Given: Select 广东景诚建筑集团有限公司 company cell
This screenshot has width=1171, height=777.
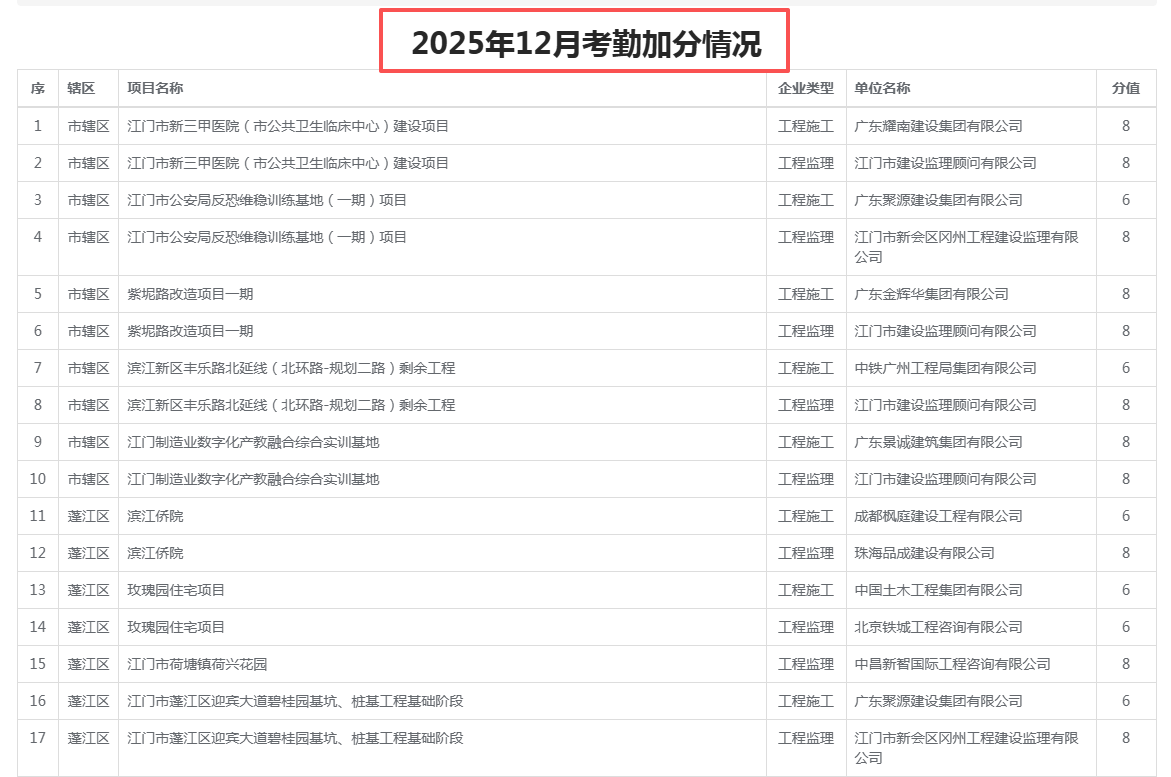Looking at the screenshot, I should (x=938, y=442).
